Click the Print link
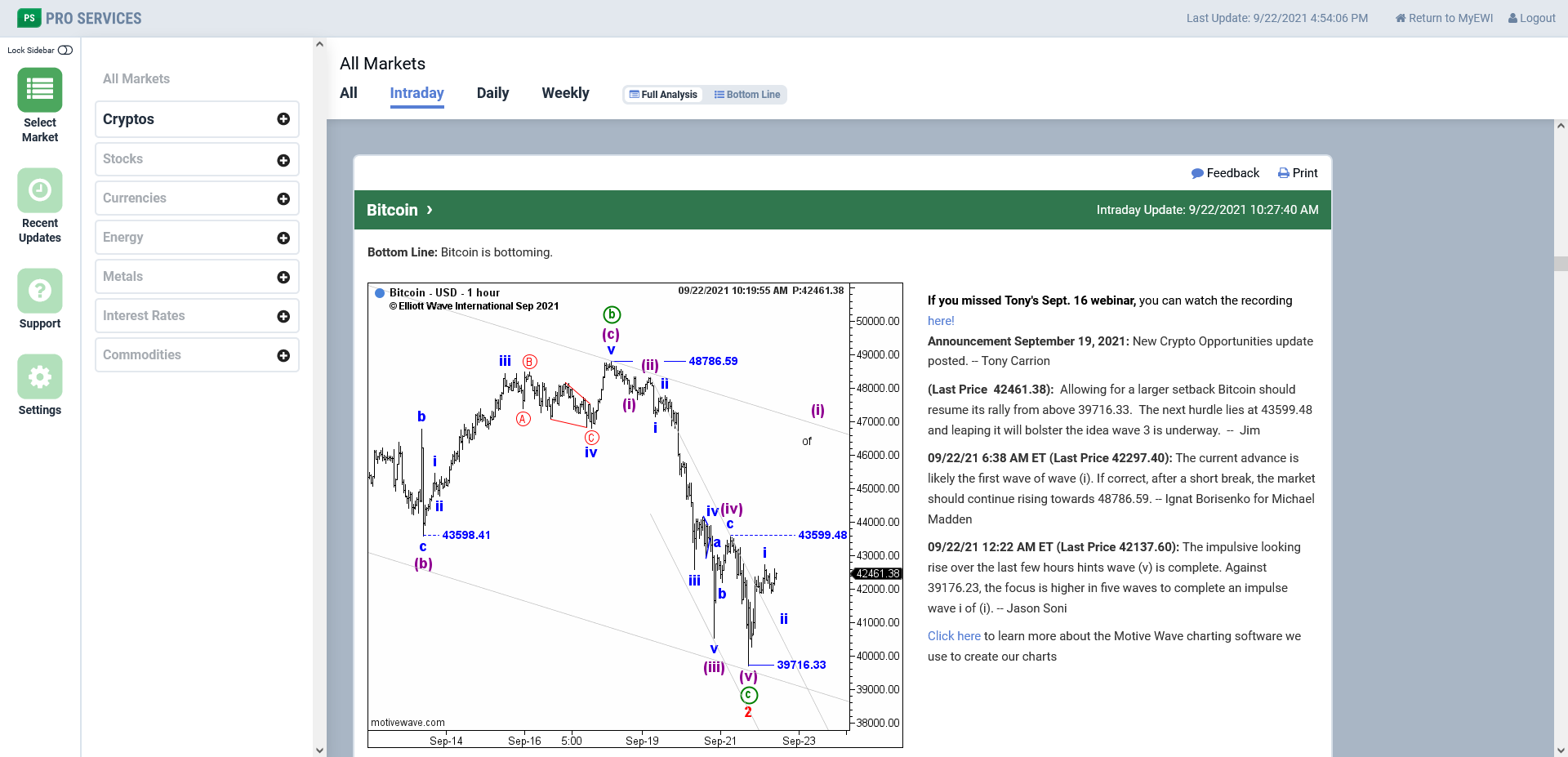This screenshot has width=1568, height=757. (1298, 173)
